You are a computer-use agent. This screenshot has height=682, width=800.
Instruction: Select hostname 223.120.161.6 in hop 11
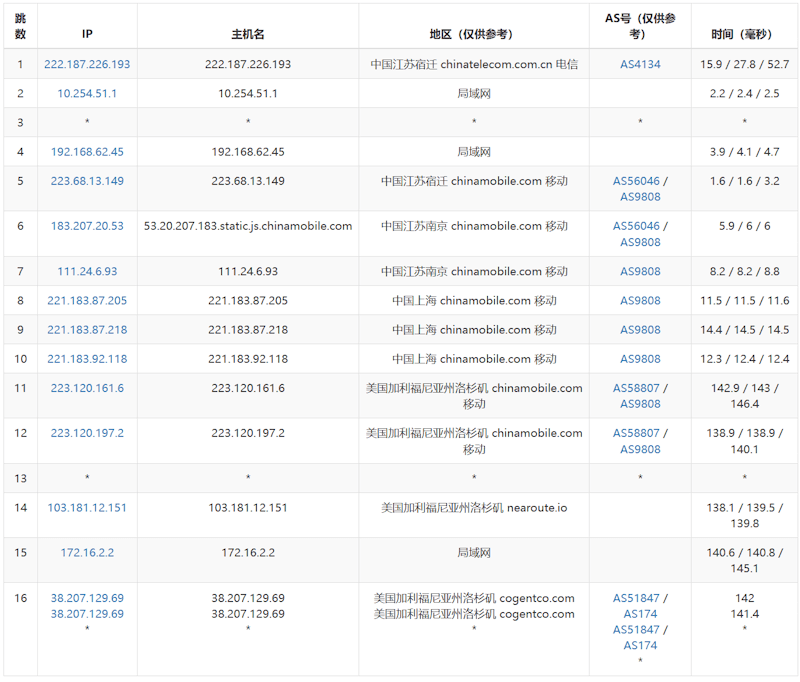click(248, 388)
